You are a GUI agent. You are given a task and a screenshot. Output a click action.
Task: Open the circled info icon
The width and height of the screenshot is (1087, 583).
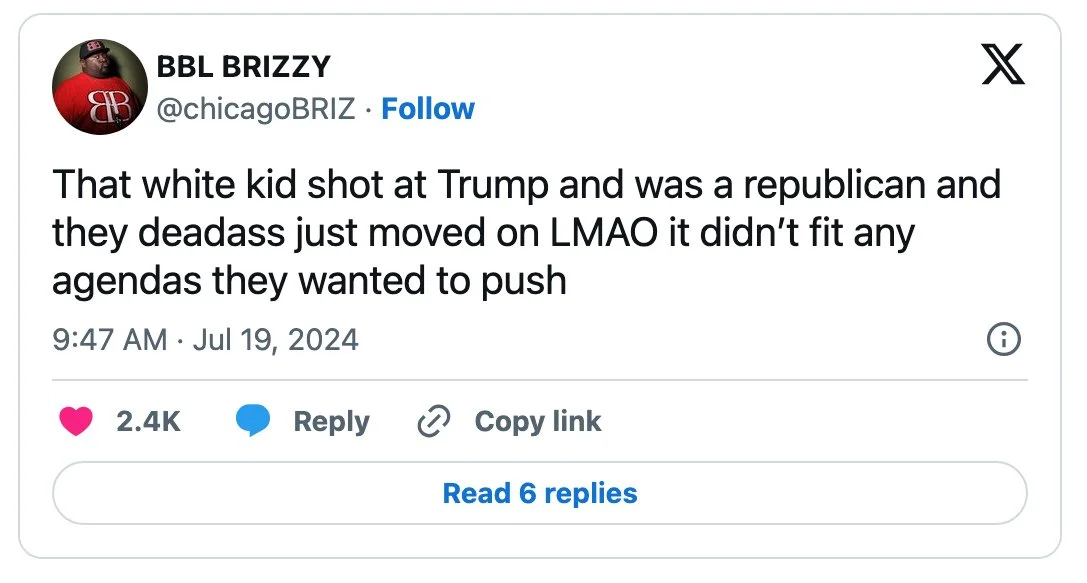pyautogui.click(x=1003, y=341)
